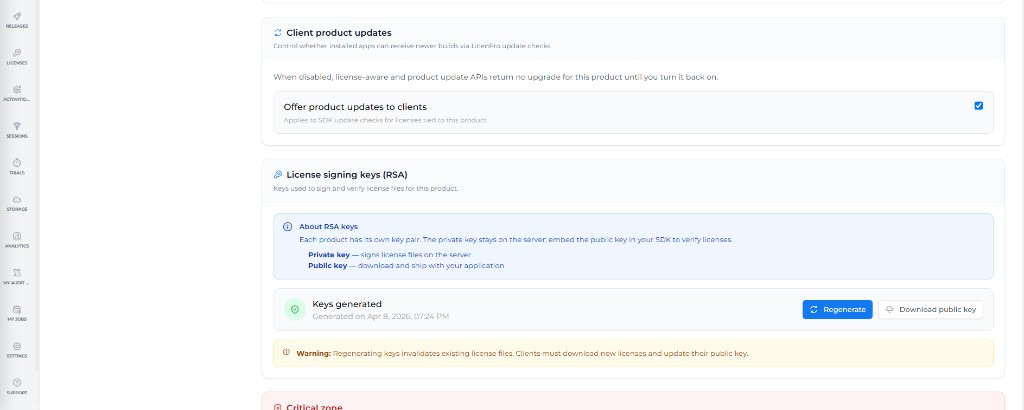
Task: Click the info icon in About RSA keys
Action: [287, 227]
